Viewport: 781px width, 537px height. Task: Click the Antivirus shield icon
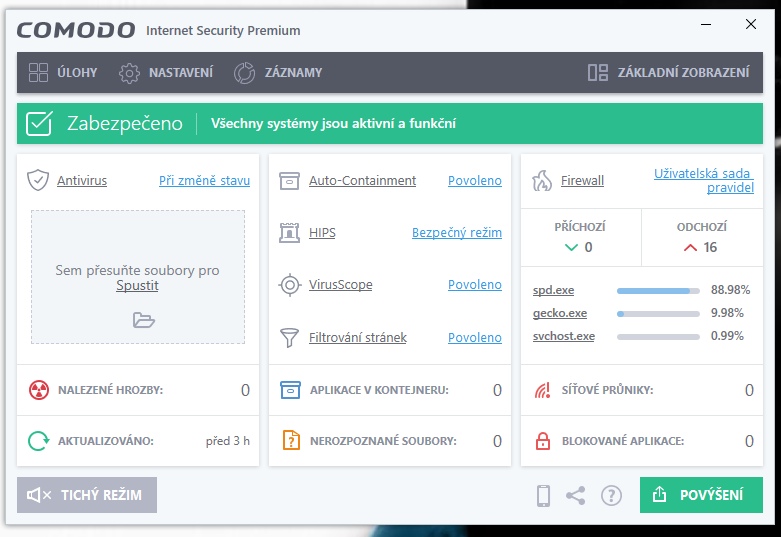pyautogui.click(x=38, y=181)
